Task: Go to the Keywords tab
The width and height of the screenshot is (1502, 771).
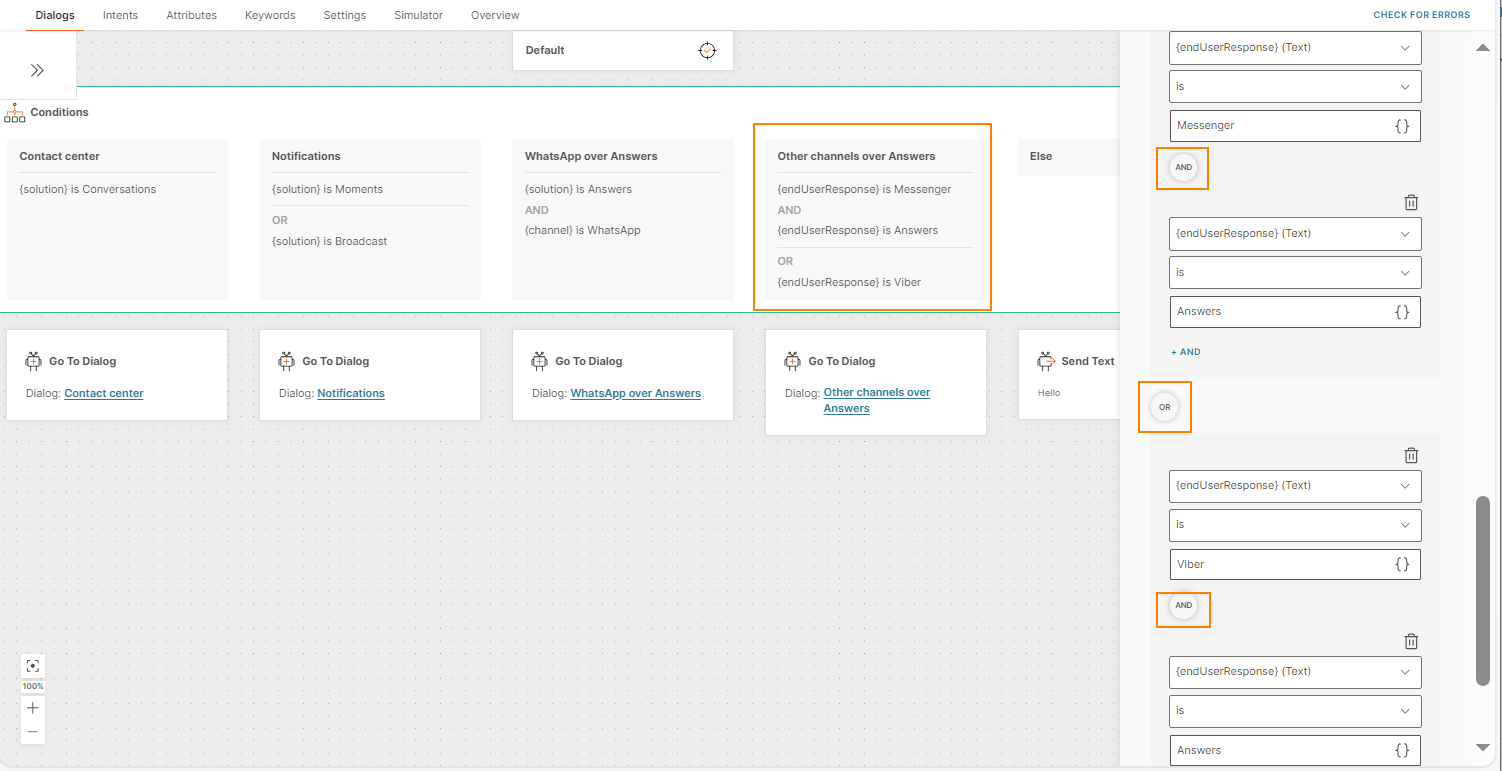Action: [270, 15]
